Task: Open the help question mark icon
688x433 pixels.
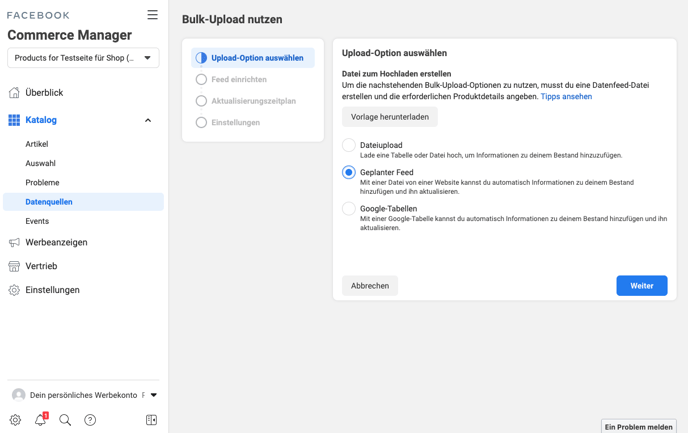Action: [90, 420]
